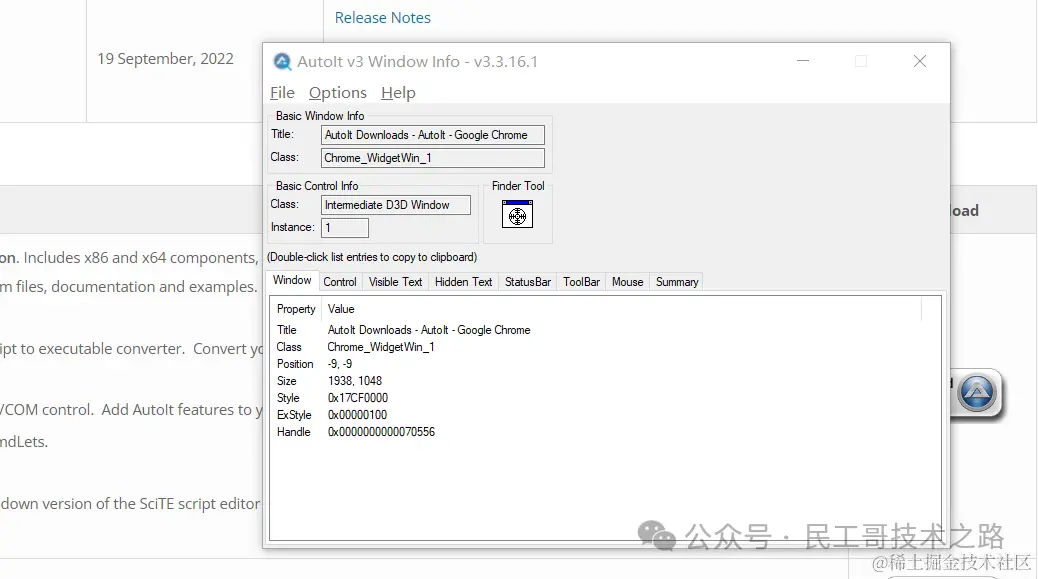The image size is (1038, 579).
Task: Select the Style row value 0x17CF0000
Action: pyautogui.click(x=357, y=398)
